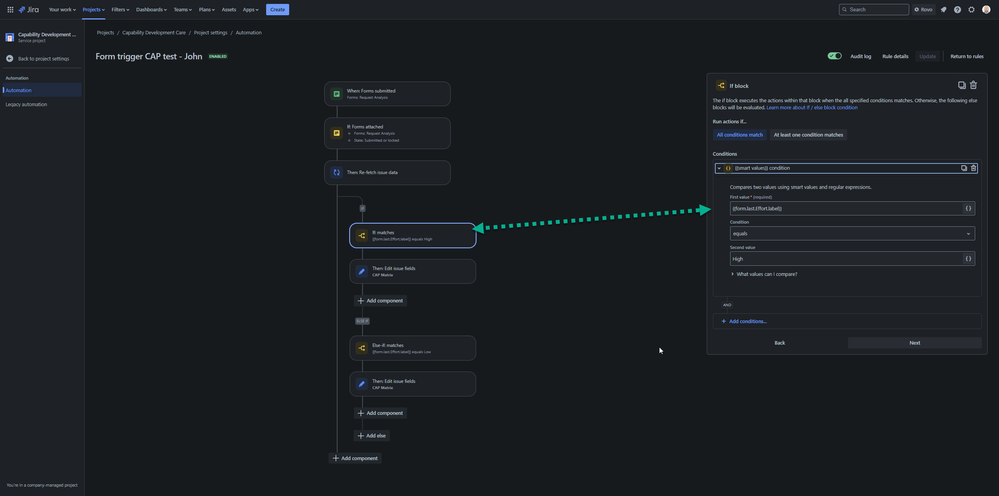Click the back arrow icon in sidebar
Image resolution: width=999 pixels, height=496 pixels.
click(x=10, y=59)
